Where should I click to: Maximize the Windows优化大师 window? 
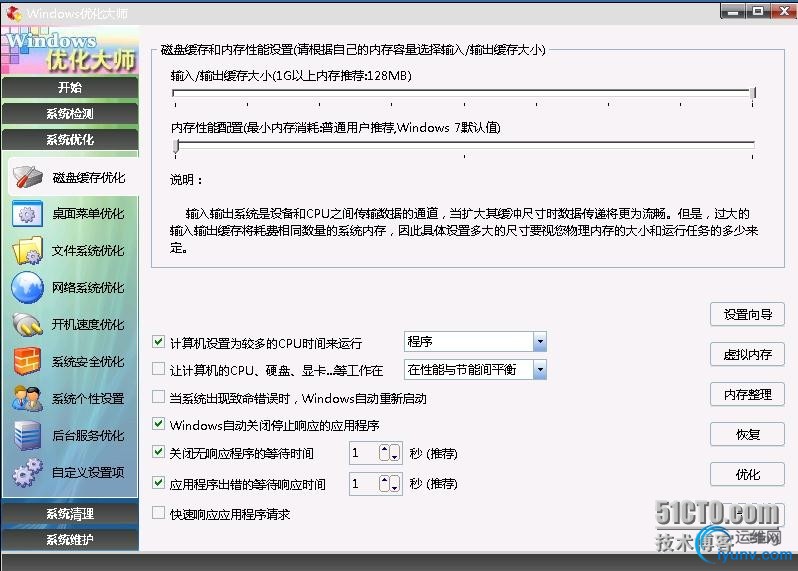[x=758, y=11]
